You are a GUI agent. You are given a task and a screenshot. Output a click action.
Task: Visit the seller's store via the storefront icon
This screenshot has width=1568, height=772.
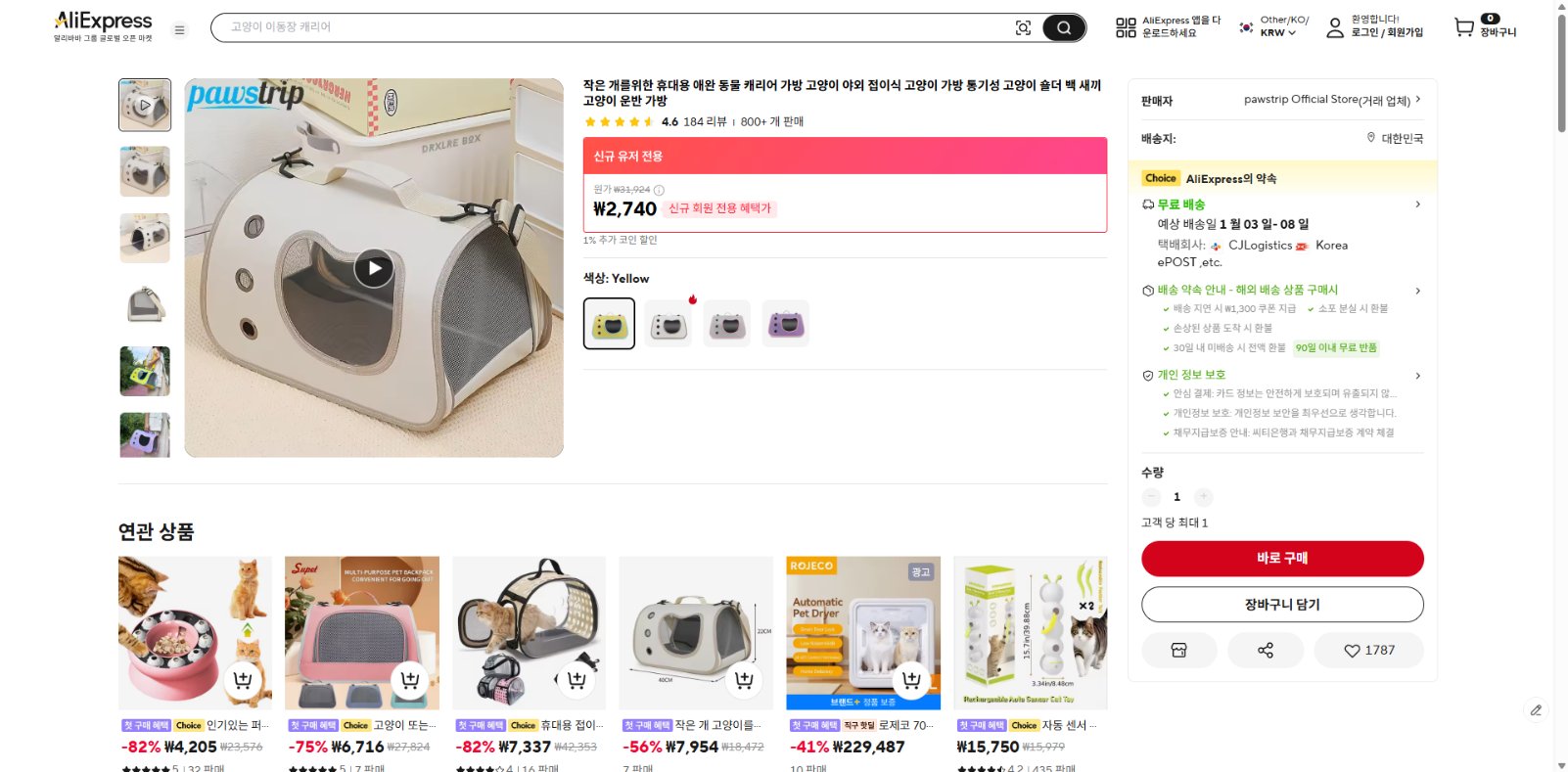(x=1179, y=650)
